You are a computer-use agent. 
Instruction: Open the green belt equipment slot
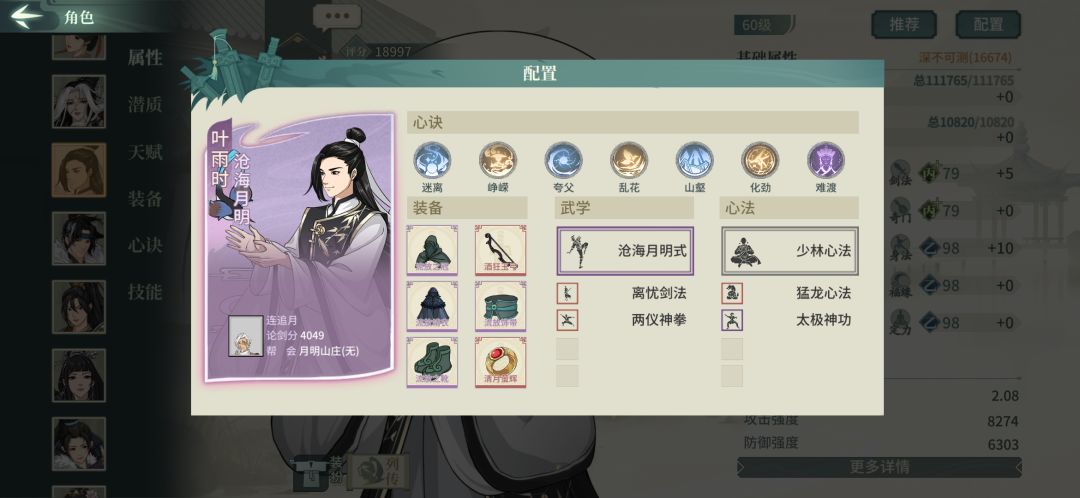[501, 306]
